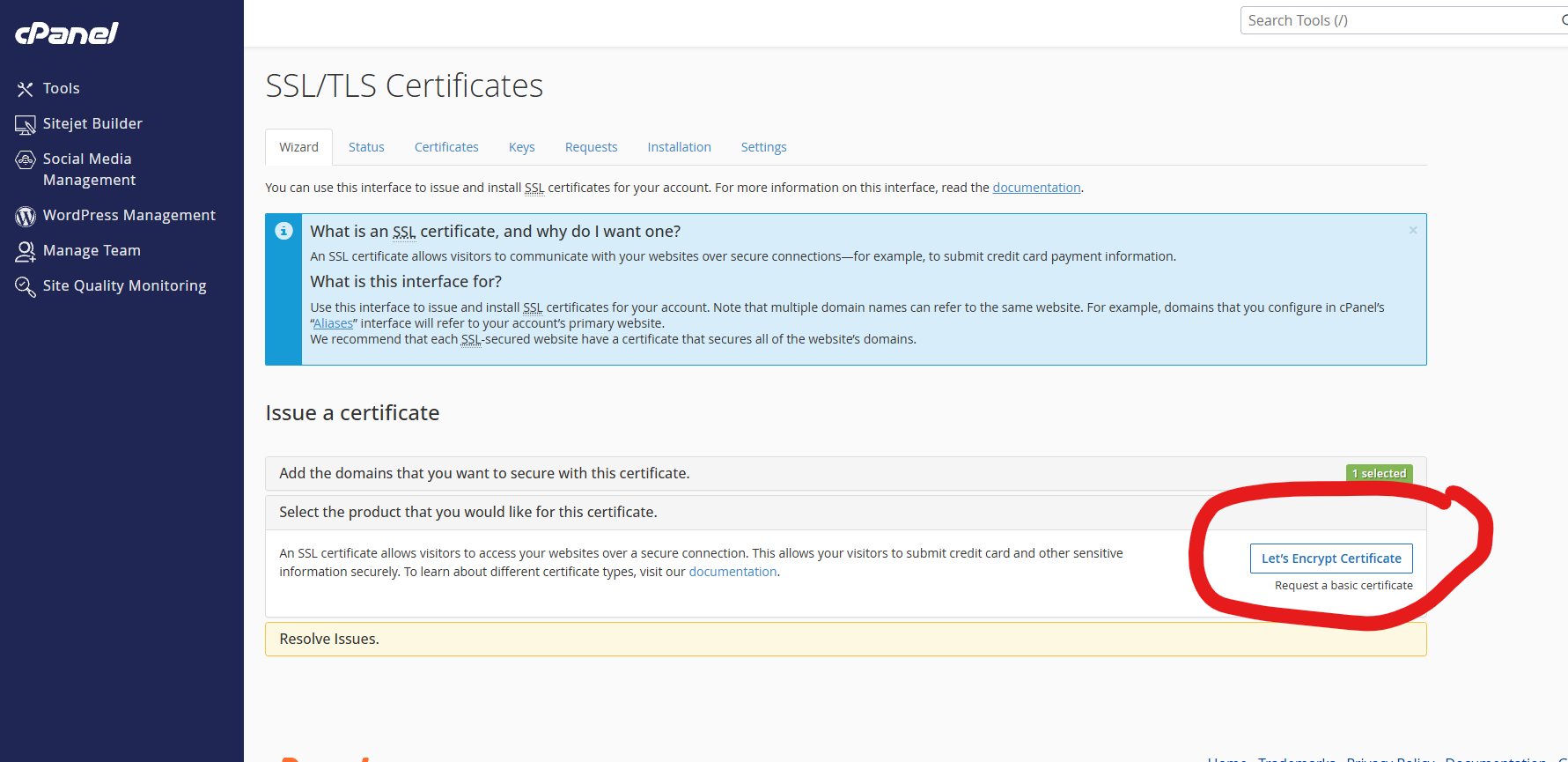The height and width of the screenshot is (762, 1568).
Task: Switch to the Status tab
Action: tap(366, 147)
